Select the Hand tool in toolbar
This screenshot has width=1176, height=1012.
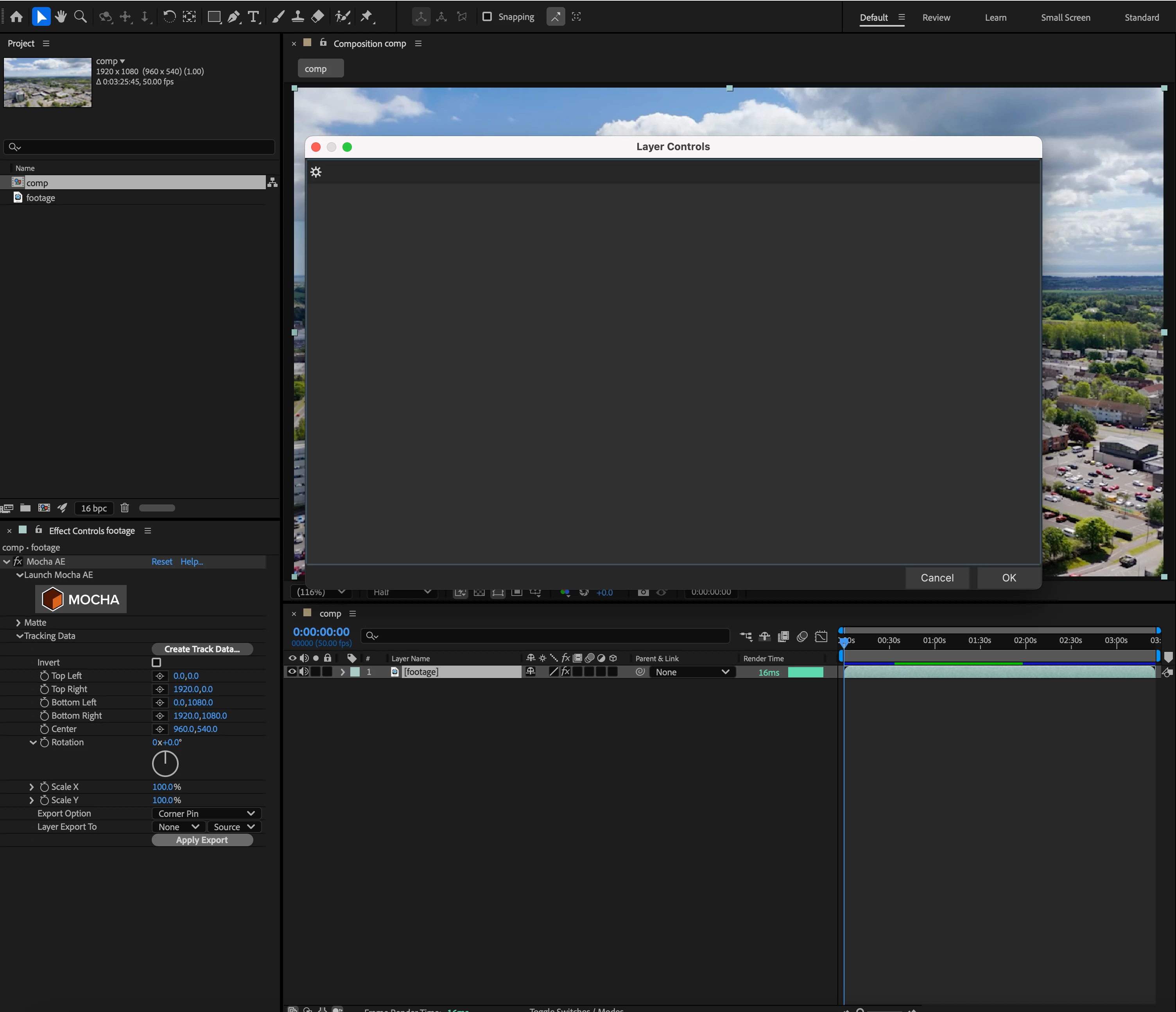pyautogui.click(x=61, y=16)
